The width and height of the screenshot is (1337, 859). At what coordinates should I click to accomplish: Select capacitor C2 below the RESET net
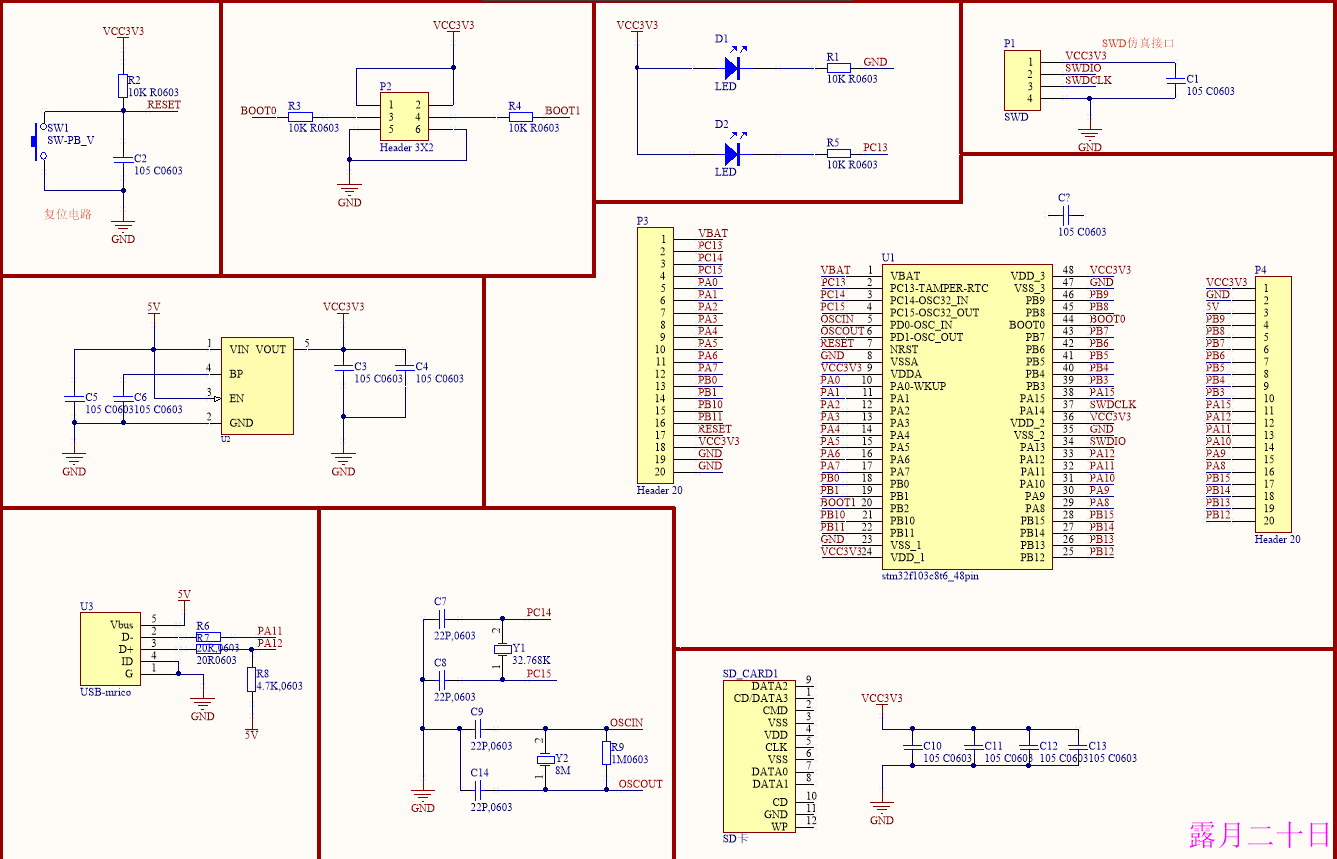(x=123, y=158)
